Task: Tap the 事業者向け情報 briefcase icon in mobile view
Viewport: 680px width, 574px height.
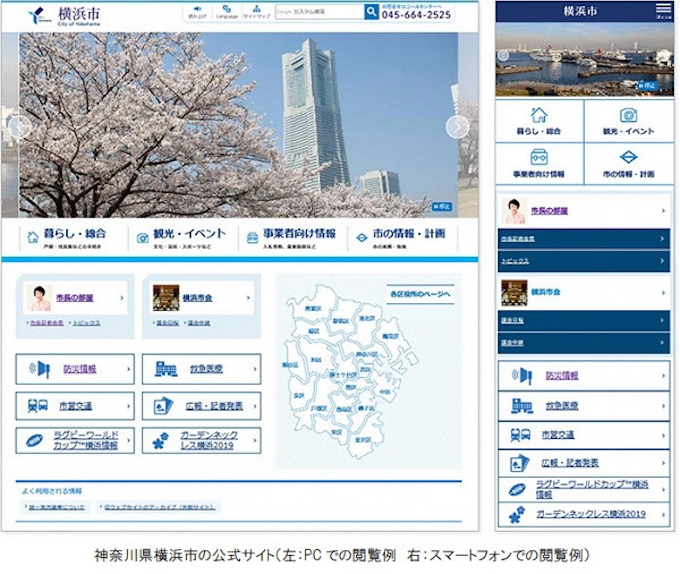Action: [x=539, y=163]
